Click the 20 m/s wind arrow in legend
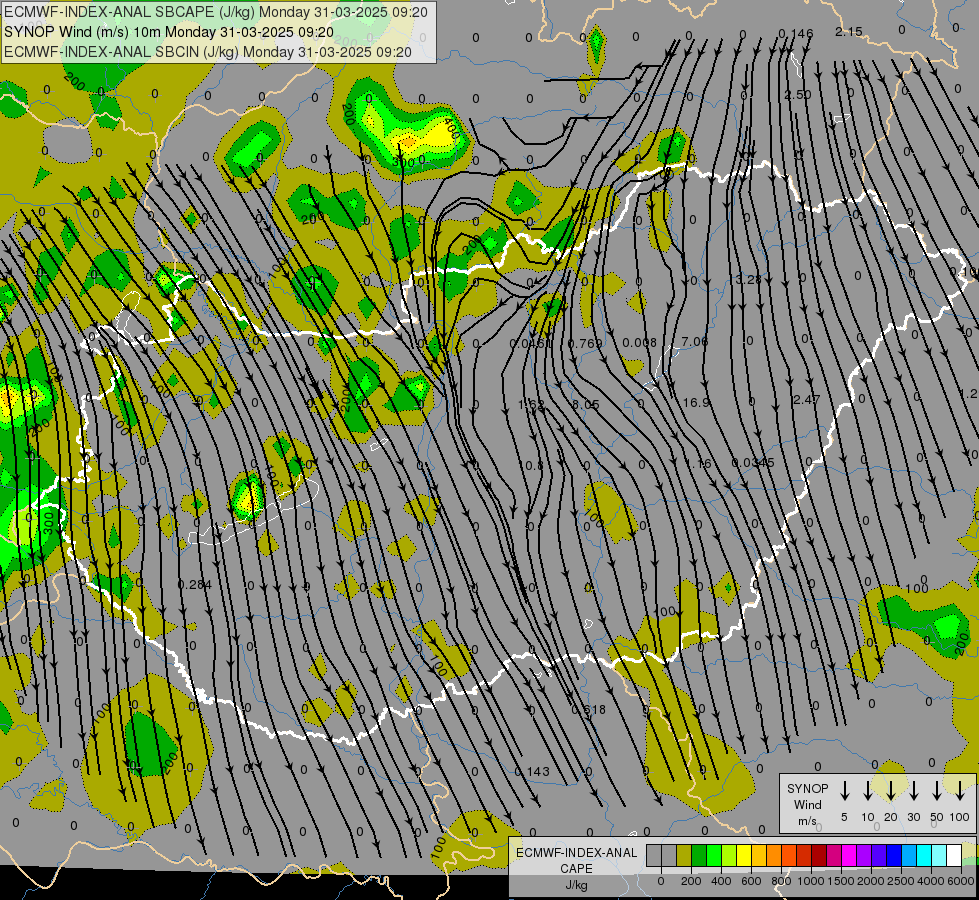 (891, 791)
